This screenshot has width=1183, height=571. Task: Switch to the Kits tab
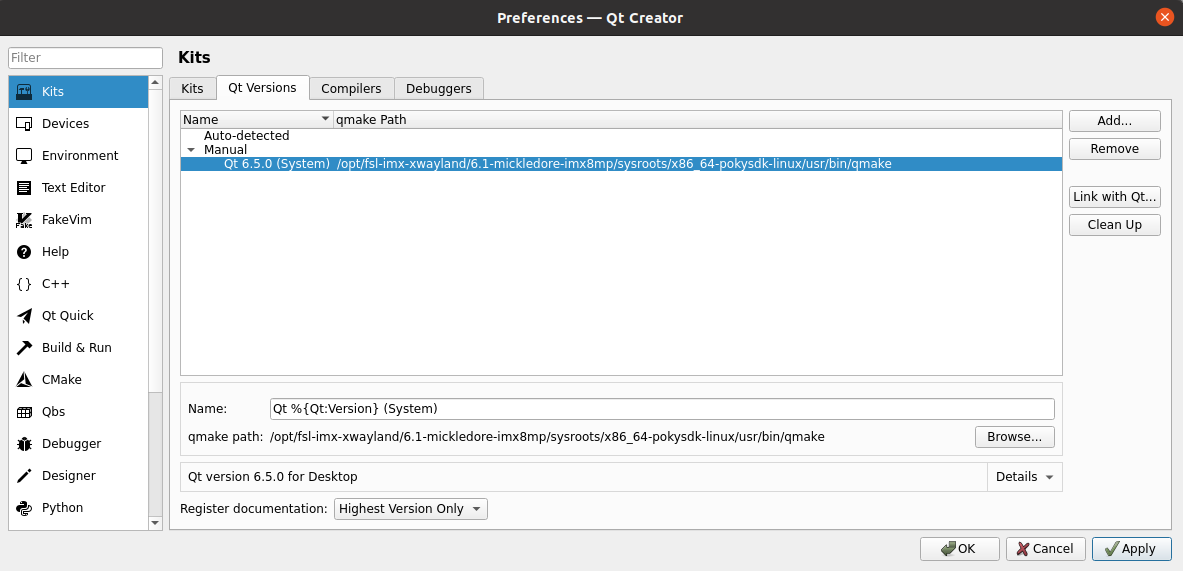pyautogui.click(x=192, y=88)
